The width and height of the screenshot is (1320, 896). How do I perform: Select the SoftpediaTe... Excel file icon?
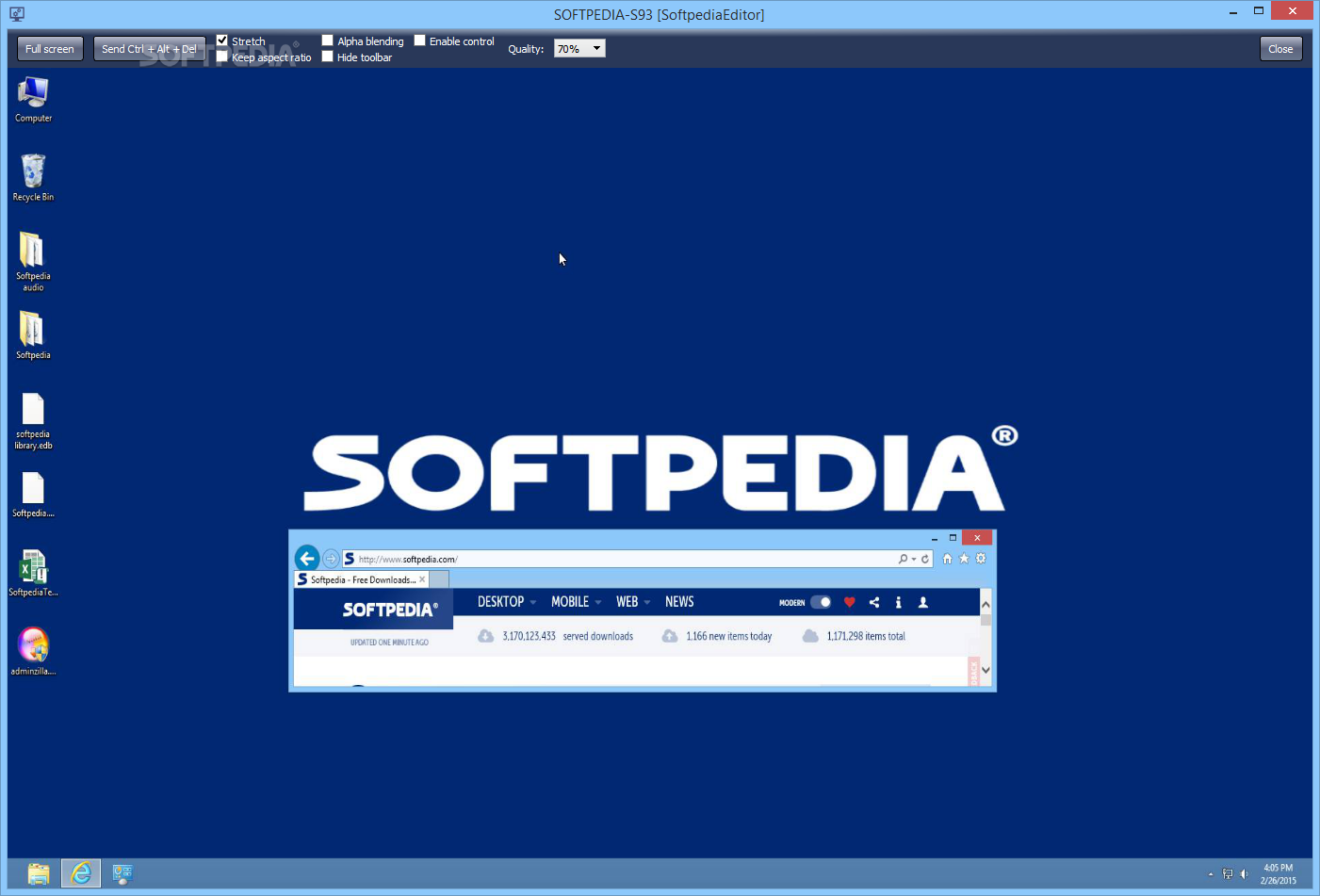[33, 573]
